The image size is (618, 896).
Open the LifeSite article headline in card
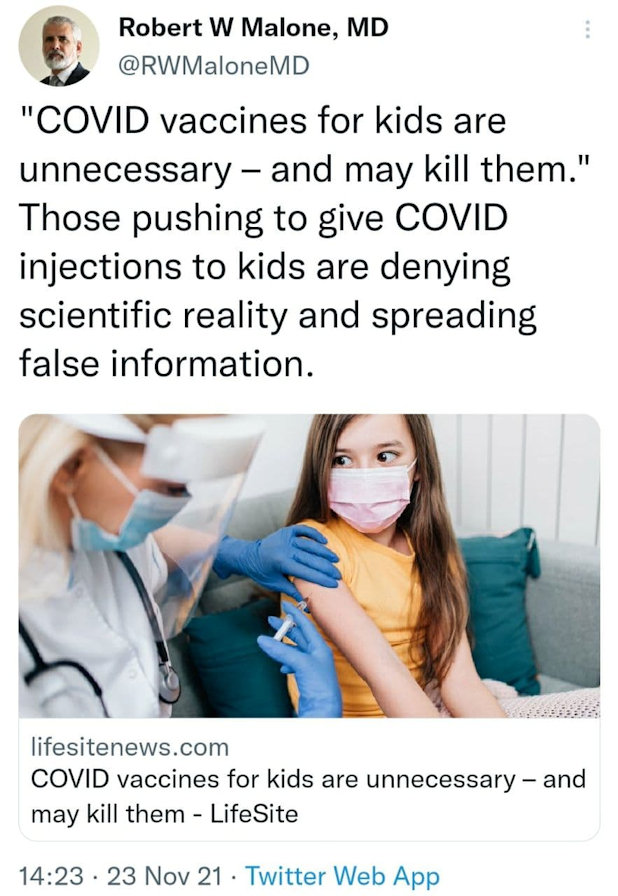point(308,796)
